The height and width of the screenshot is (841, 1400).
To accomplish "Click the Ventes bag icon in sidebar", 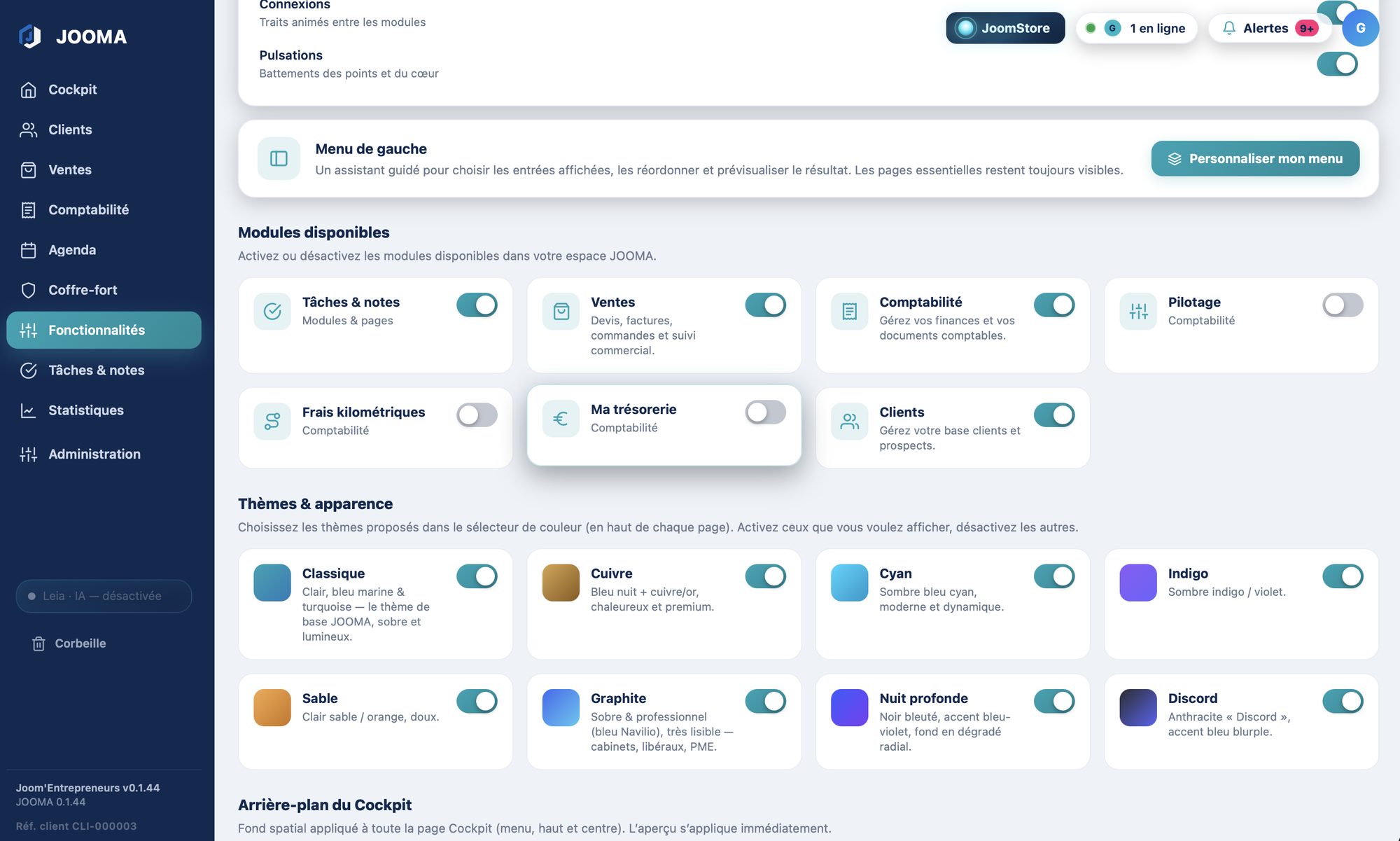I will [x=29, y=169].
